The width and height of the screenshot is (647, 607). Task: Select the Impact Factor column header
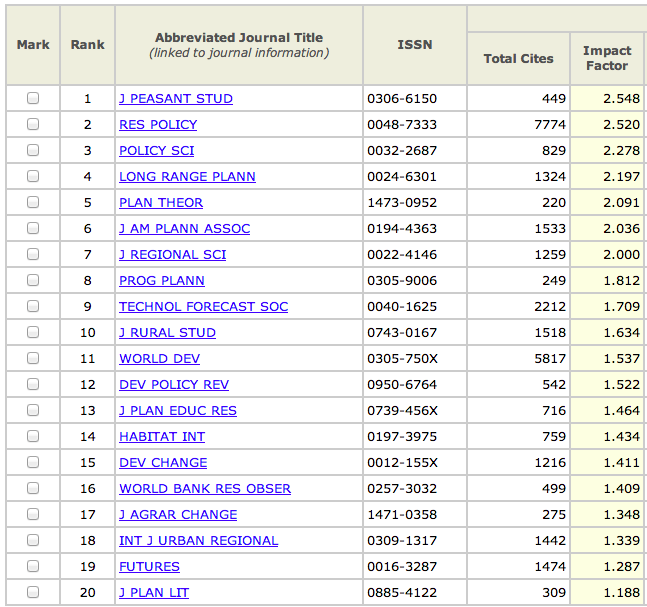coord(607,58)
